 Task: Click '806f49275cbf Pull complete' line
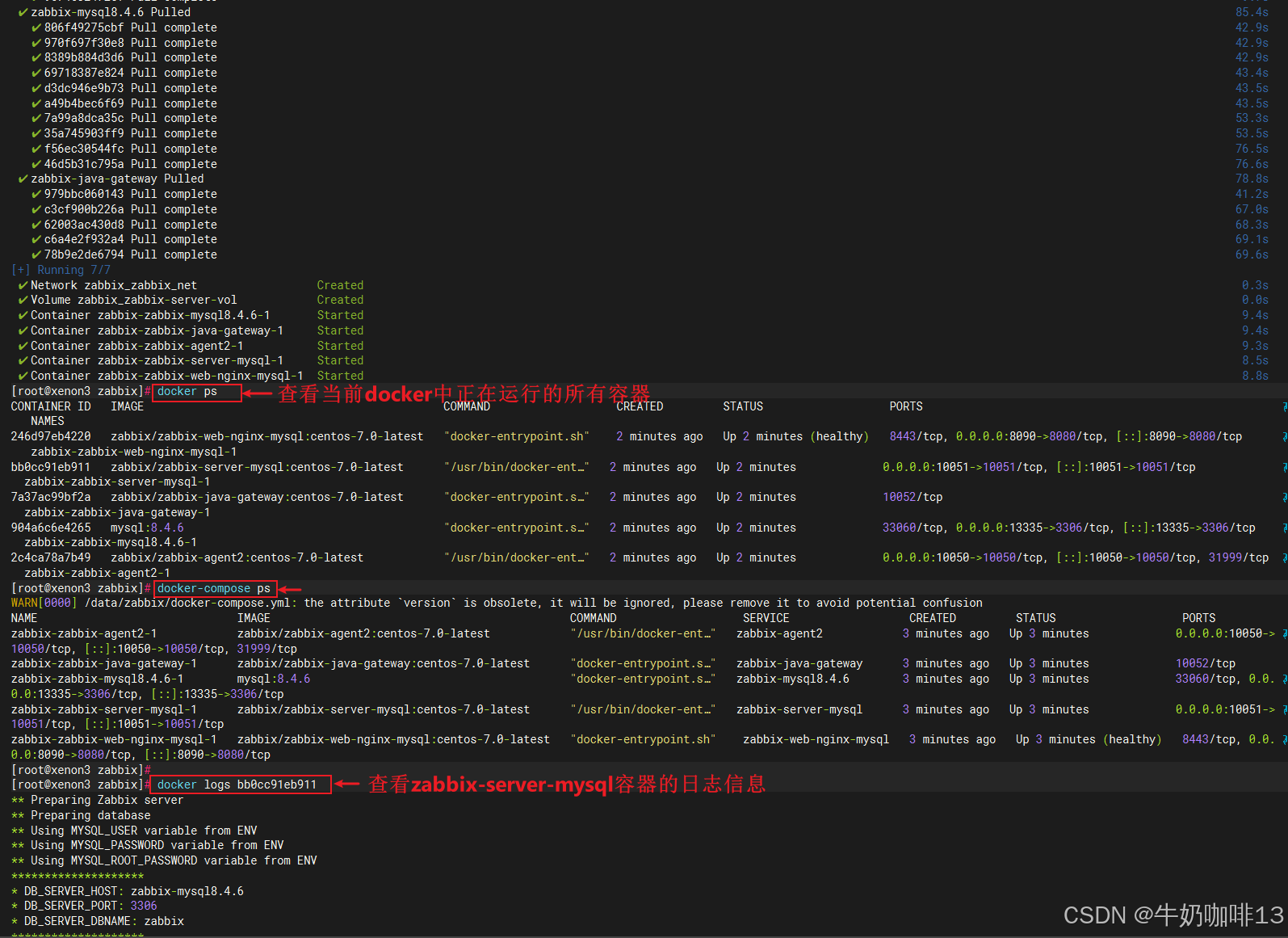[x=124, y=27]
